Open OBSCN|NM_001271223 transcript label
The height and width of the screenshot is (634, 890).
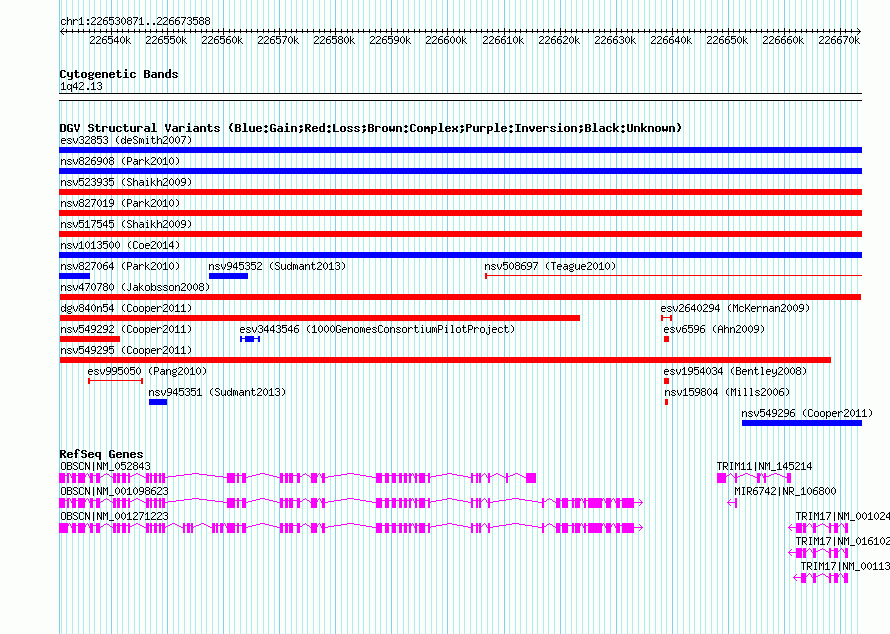[114, 516]
